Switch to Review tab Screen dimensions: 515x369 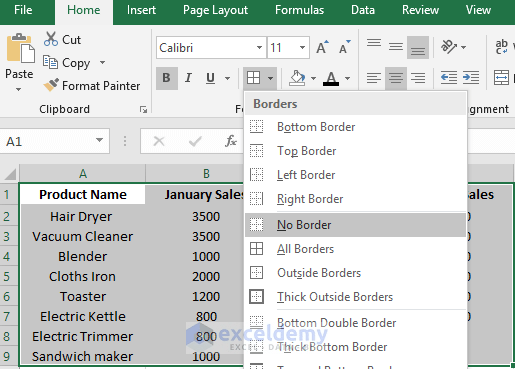pos(420,10)
